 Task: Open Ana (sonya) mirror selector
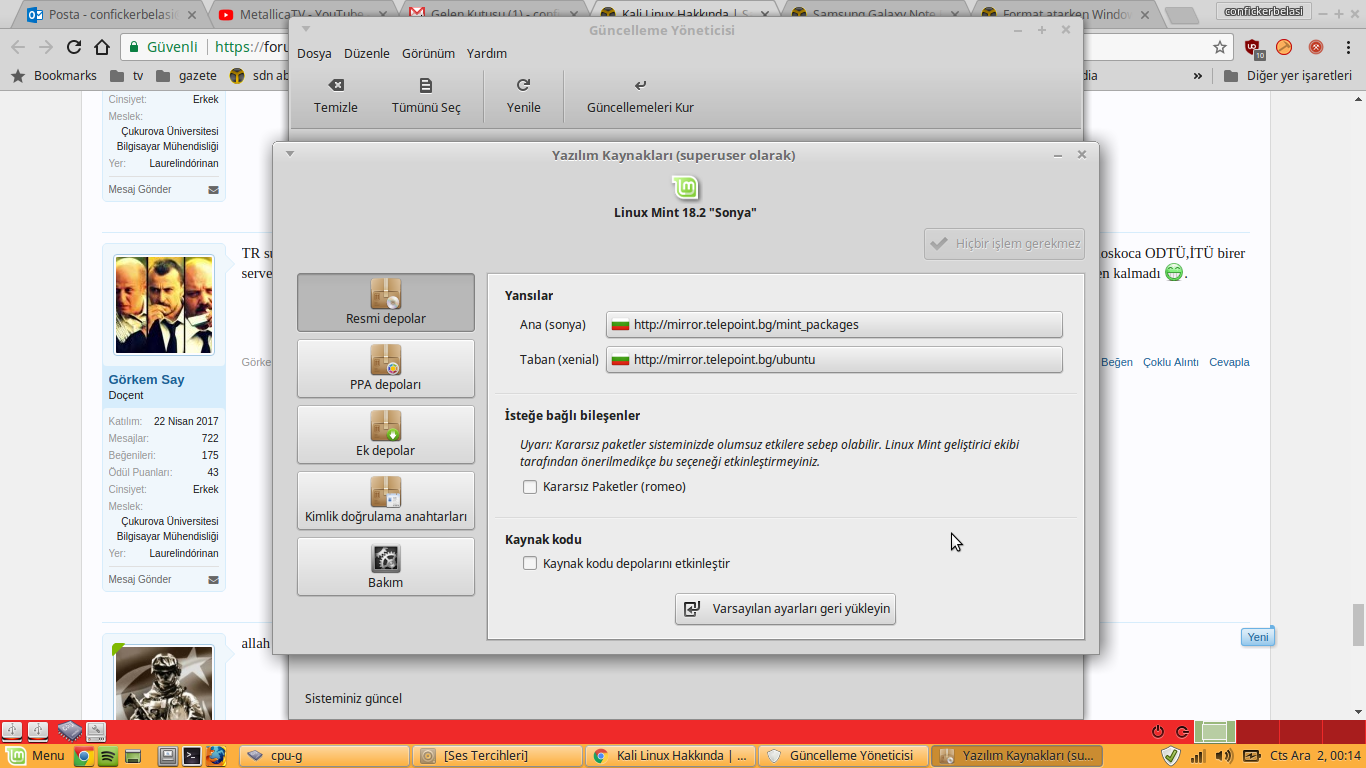click(x=834, y=325)
